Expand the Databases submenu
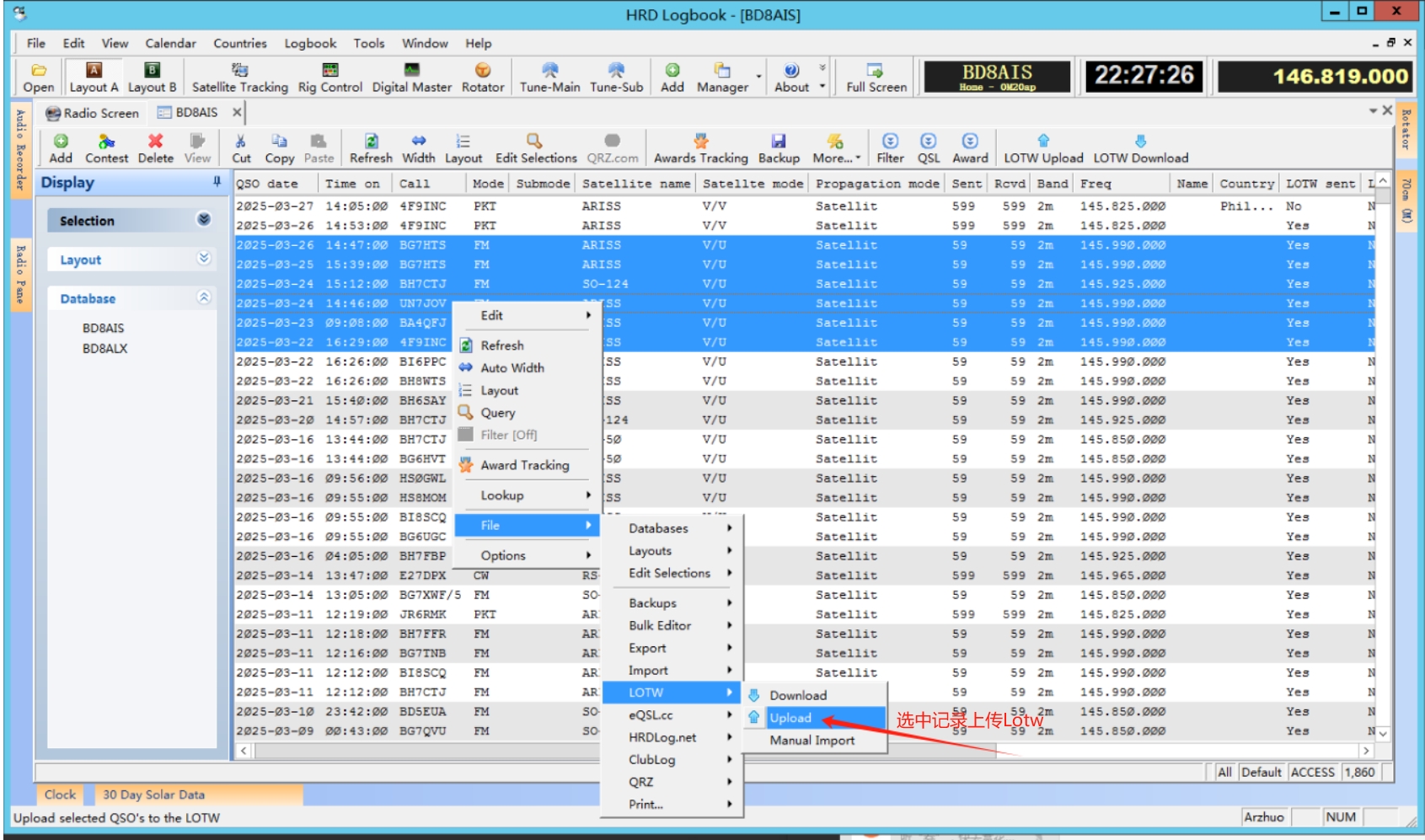Viewport: 1425px width, 840px height. click(672, 528)
